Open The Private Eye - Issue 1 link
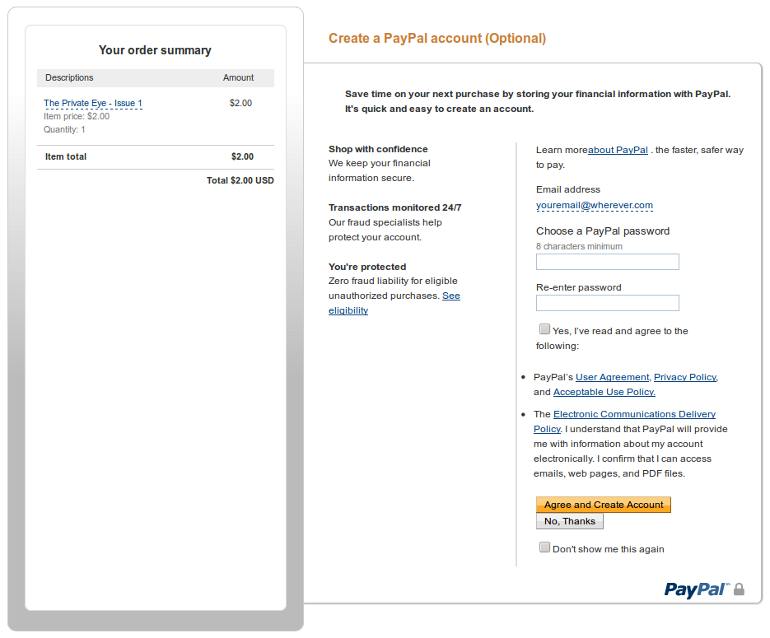The width and height of the screenshot is (770, 638). coord(93,103)
